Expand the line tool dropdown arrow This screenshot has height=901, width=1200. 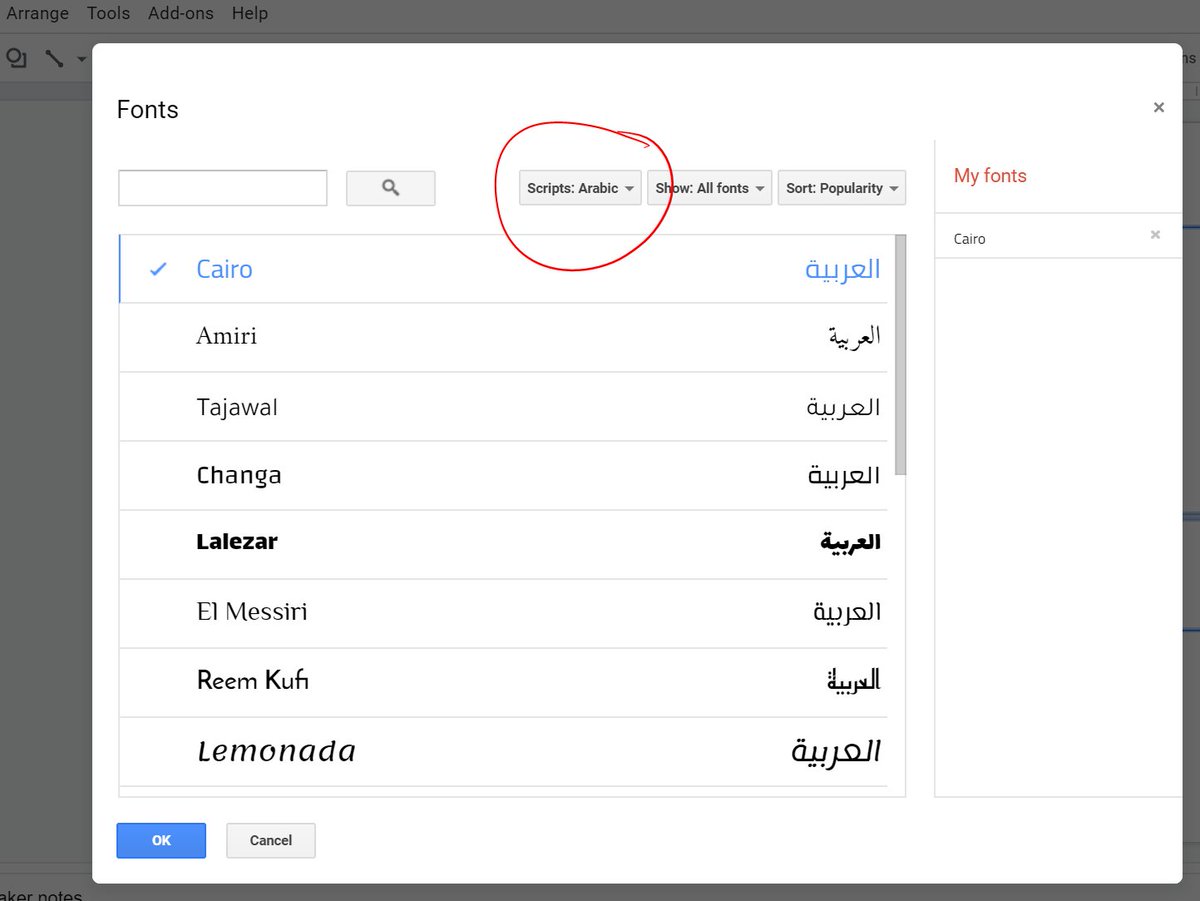point(82,60)
